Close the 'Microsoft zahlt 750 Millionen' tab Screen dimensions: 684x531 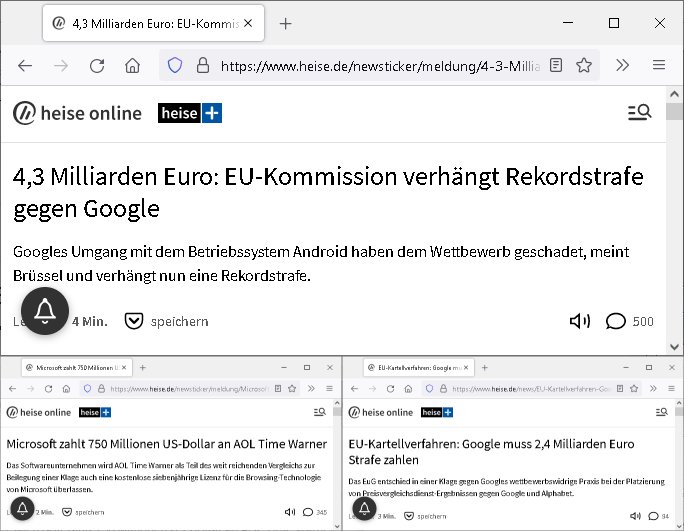(x=124, y=368)
